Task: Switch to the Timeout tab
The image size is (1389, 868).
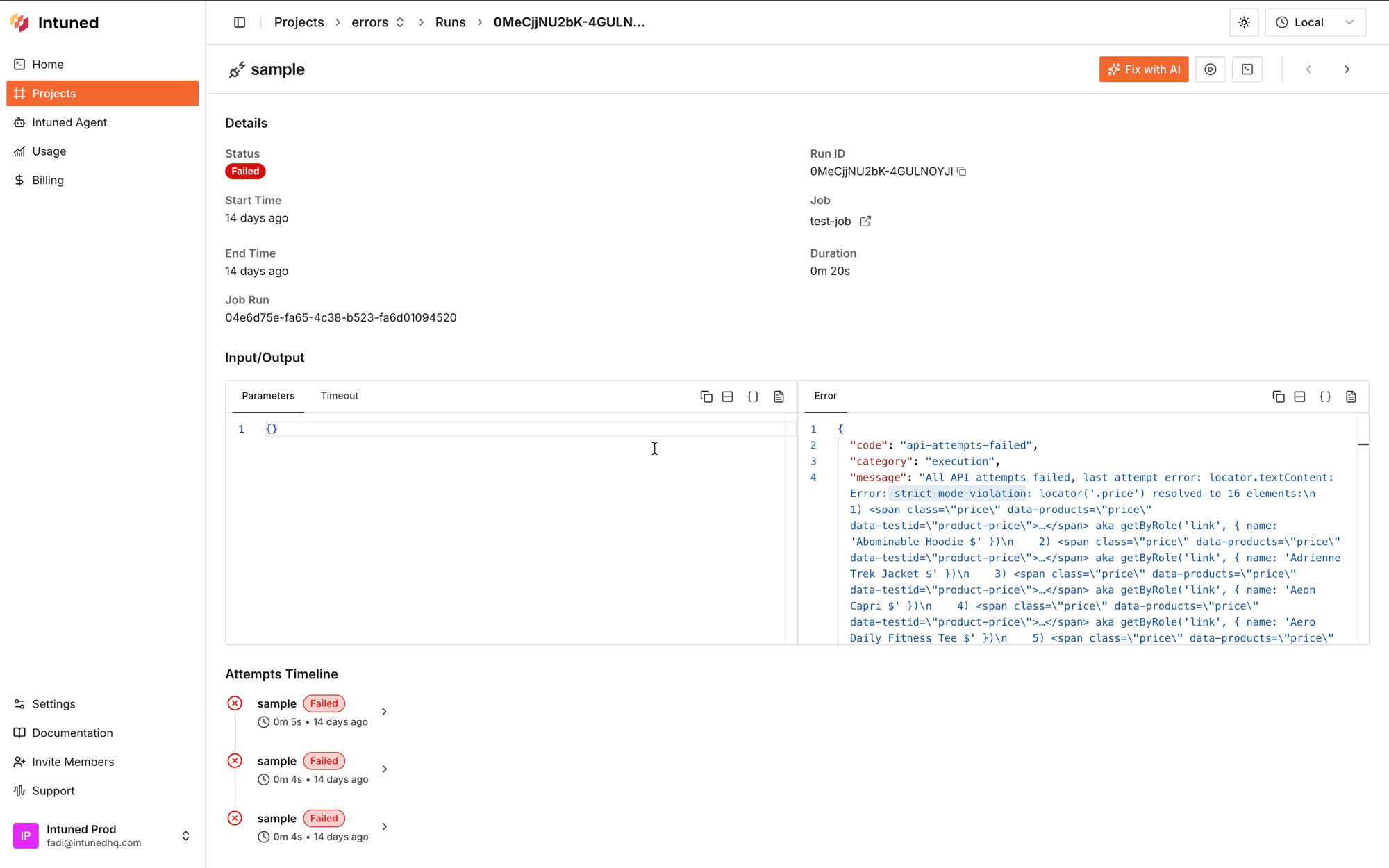Action: (x=339, y=396)
